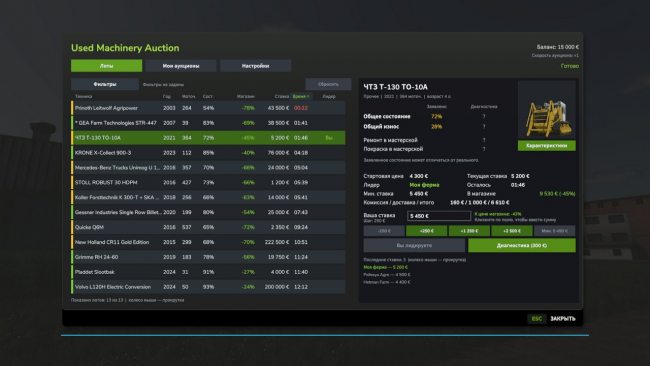Image resolution: width=650 pixels, height=366 pixels.
Task: Raise bid with the +250 € button
Action: tap(427, 231)
